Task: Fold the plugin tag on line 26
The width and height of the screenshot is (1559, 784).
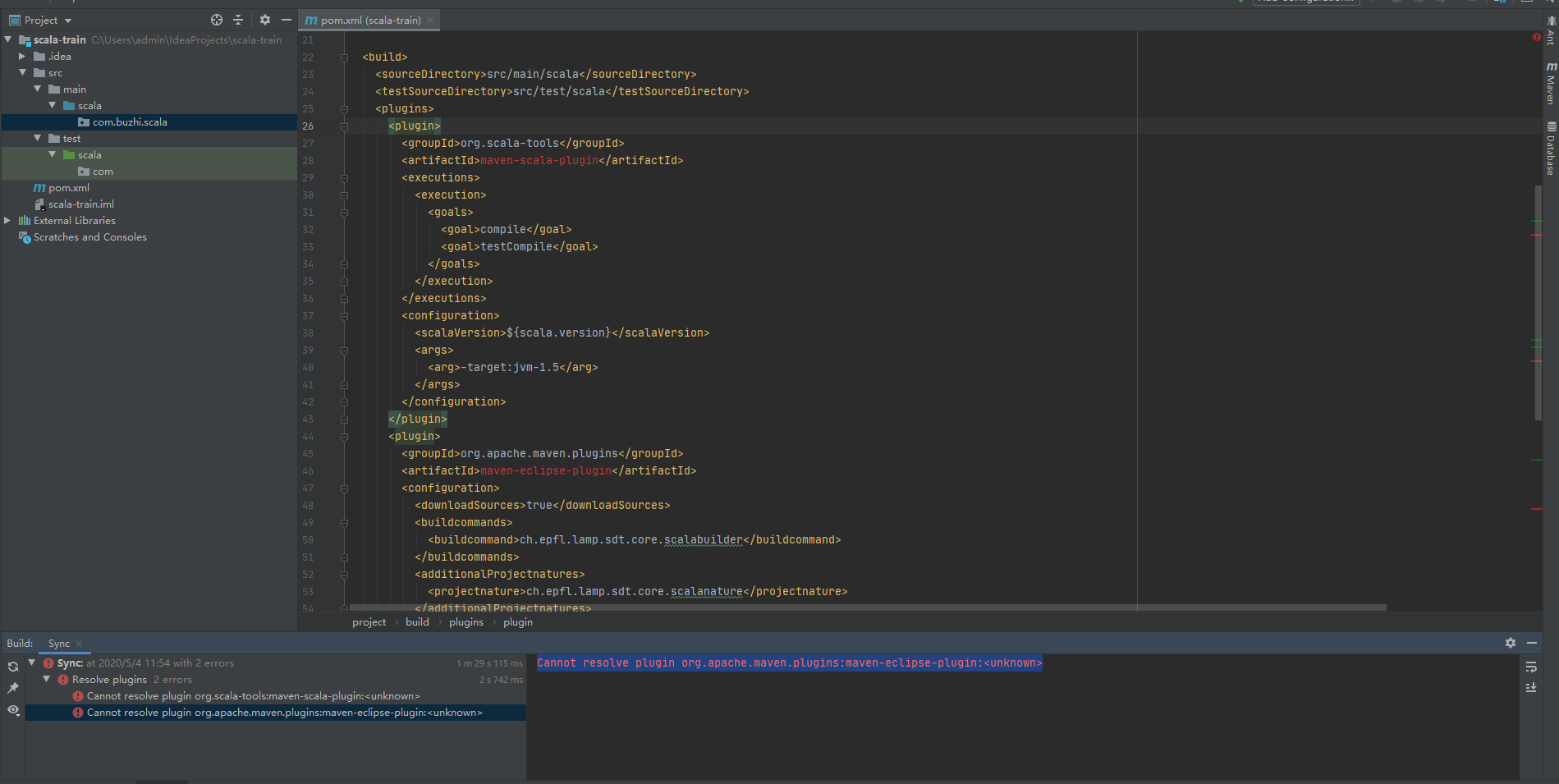Action: click(x=344, y=126)
